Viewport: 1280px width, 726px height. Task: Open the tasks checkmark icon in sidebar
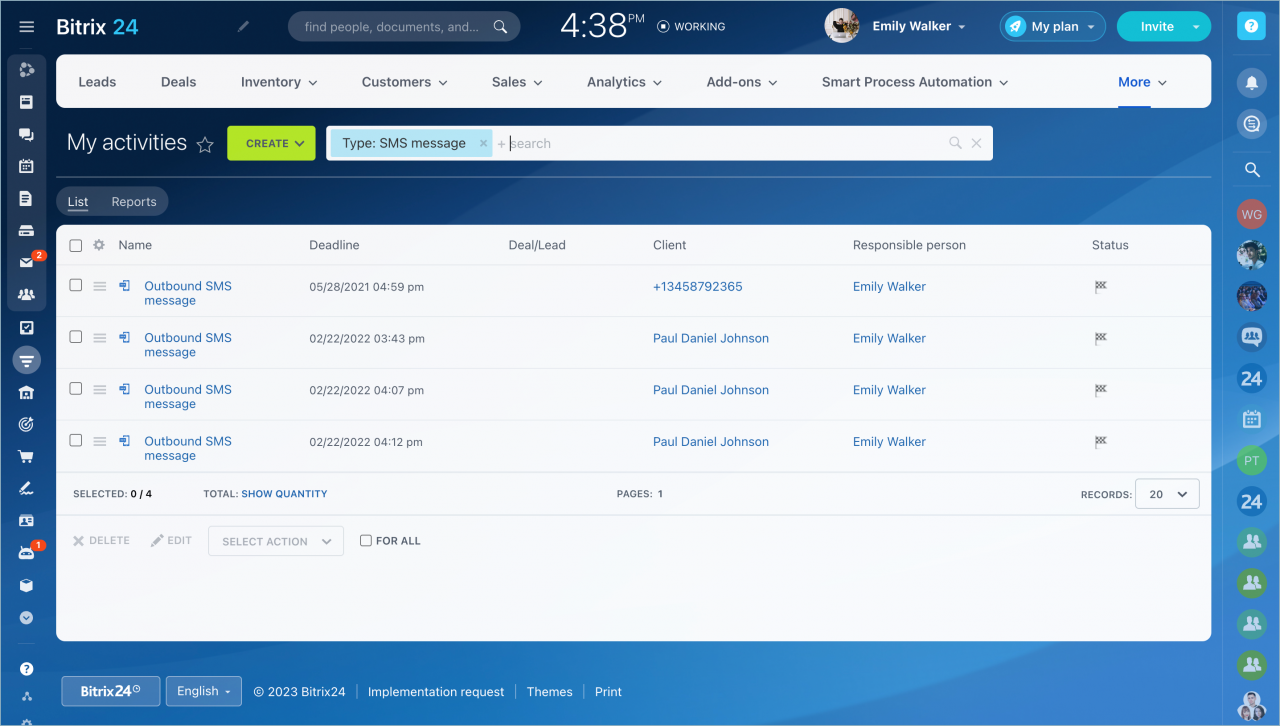click(x=27, y=327)
